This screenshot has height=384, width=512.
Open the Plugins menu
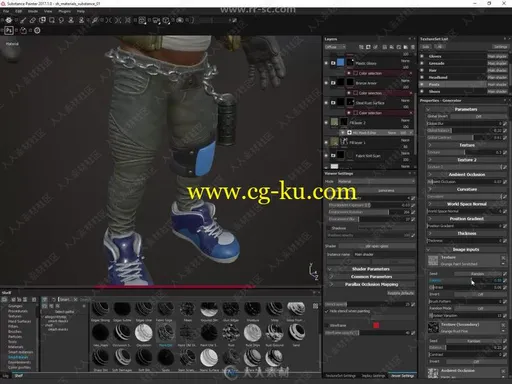(x=64, y=11)
